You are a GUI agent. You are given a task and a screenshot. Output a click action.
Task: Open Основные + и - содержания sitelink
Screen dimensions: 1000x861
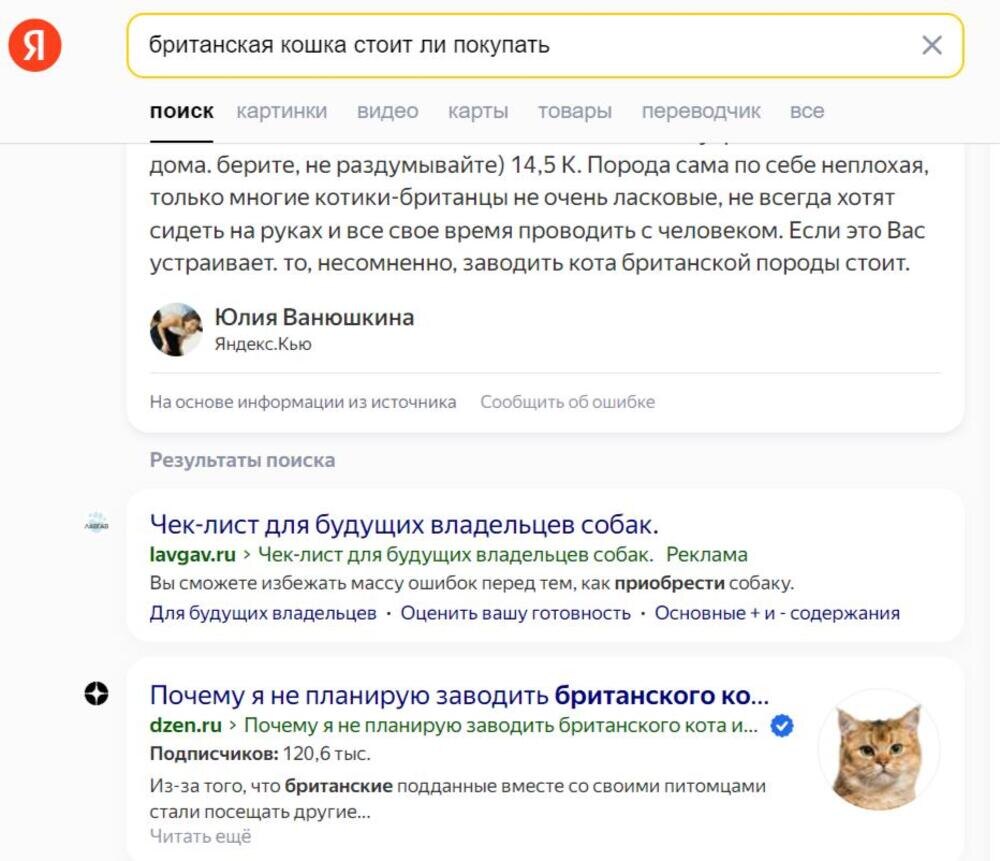tap(777, 613)
